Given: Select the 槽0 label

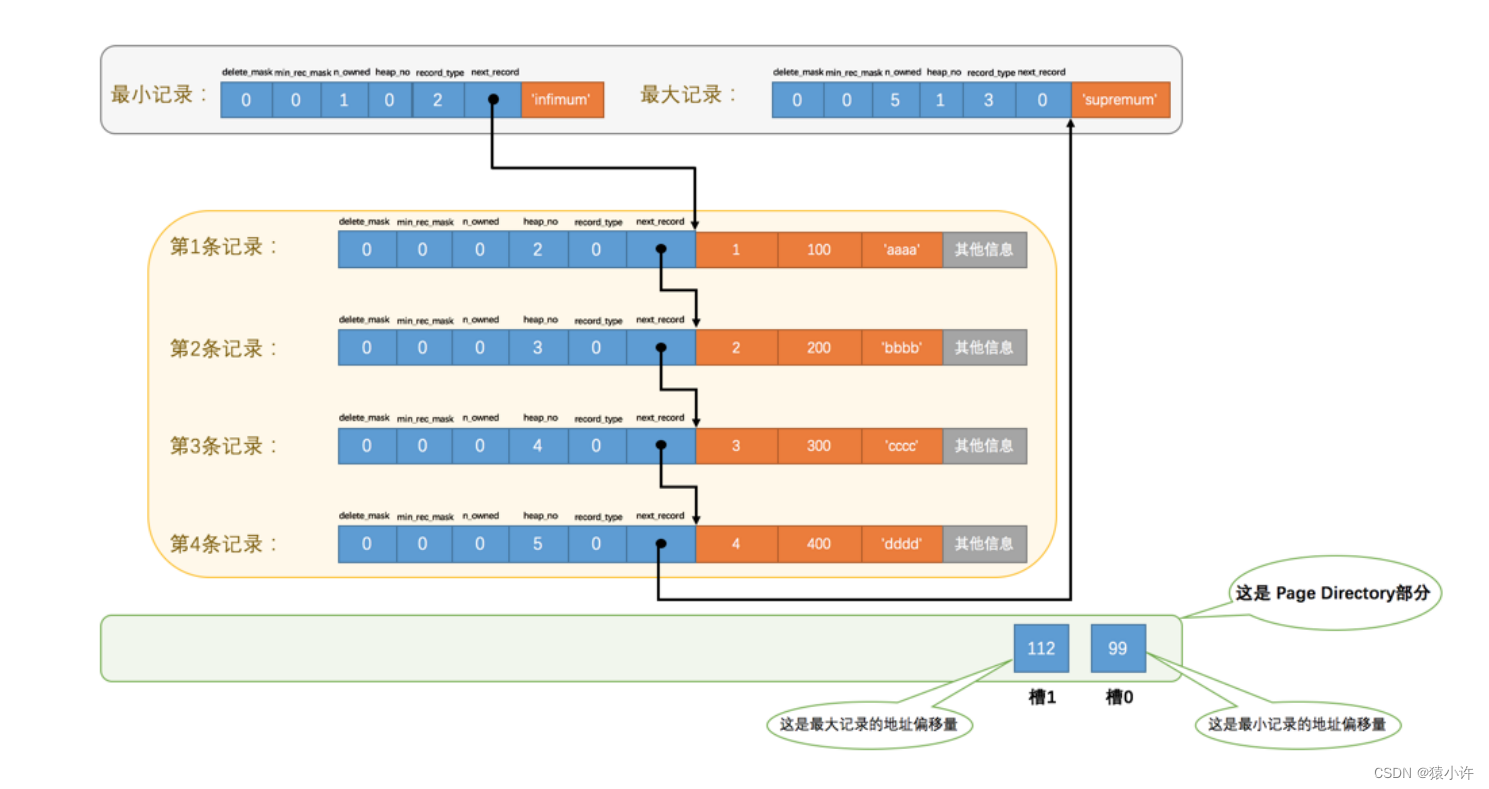Looking at the screenshot, I should 1119,698.
